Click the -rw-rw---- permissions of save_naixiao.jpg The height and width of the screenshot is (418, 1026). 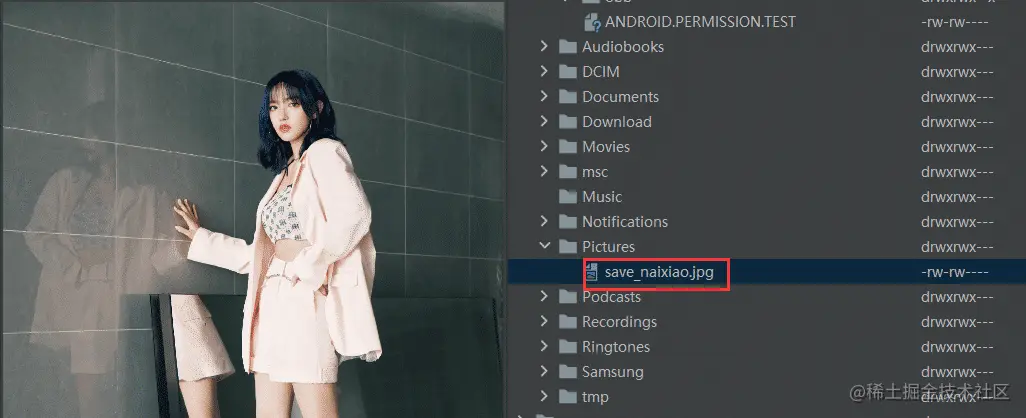coord(955,272)
